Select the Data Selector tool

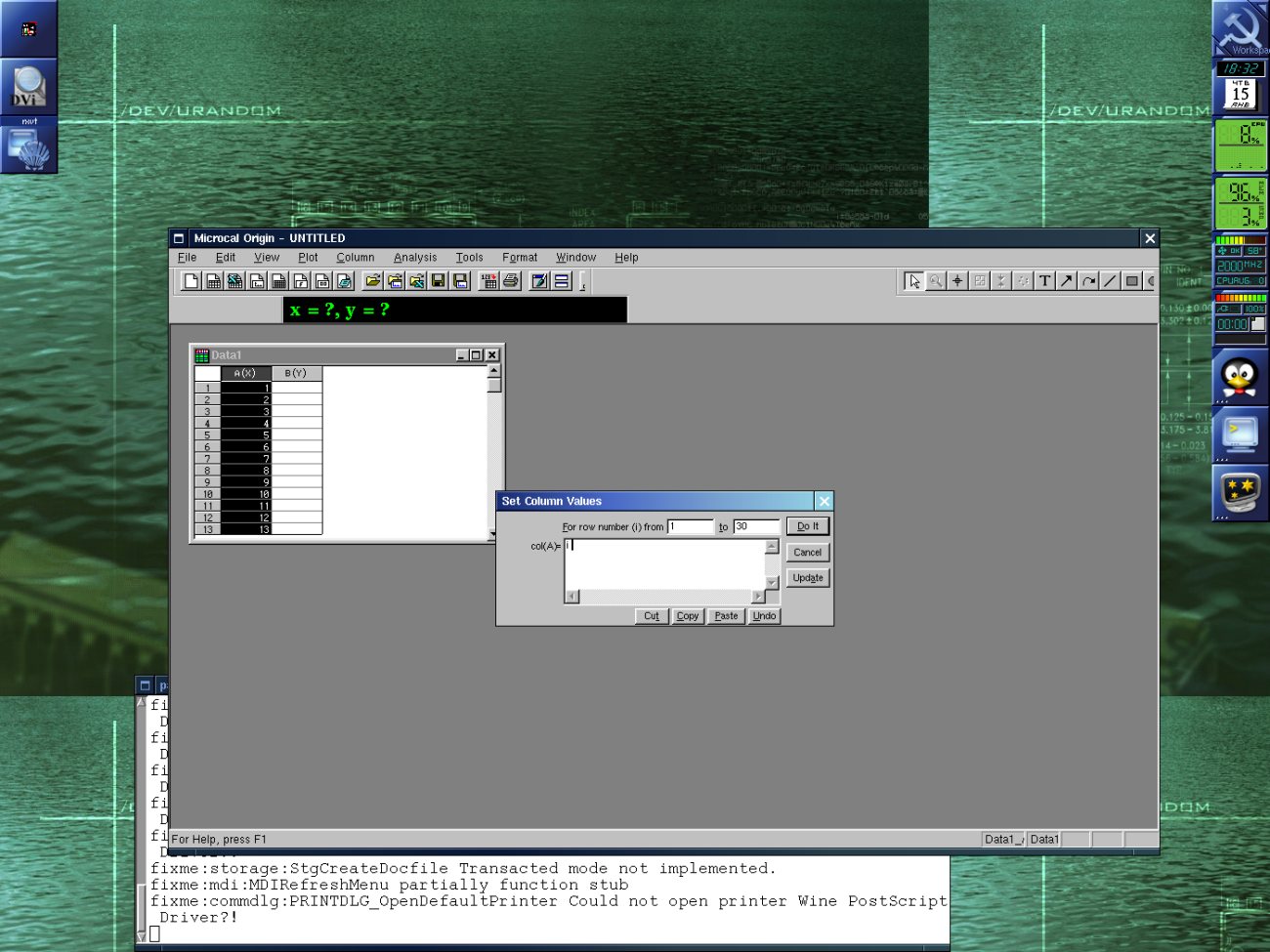tap(1000, 281)
